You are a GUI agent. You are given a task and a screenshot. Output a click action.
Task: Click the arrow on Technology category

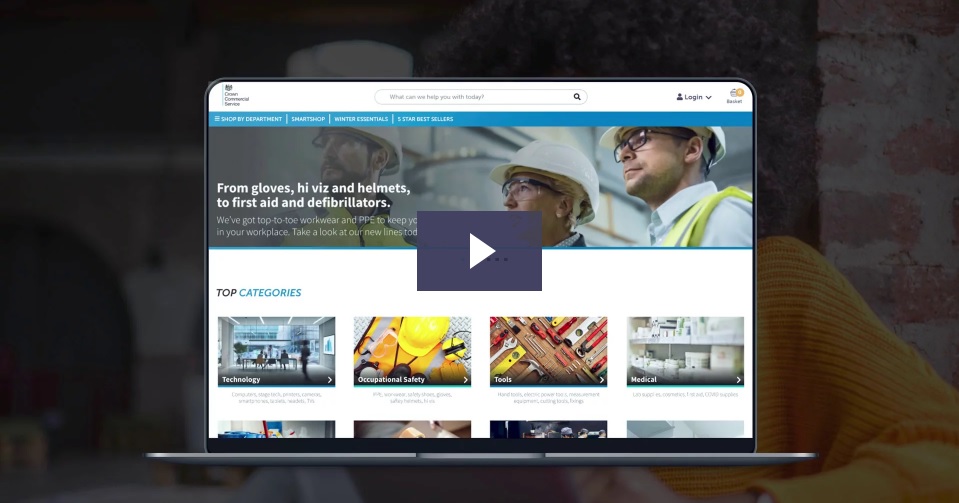point(330,380)
